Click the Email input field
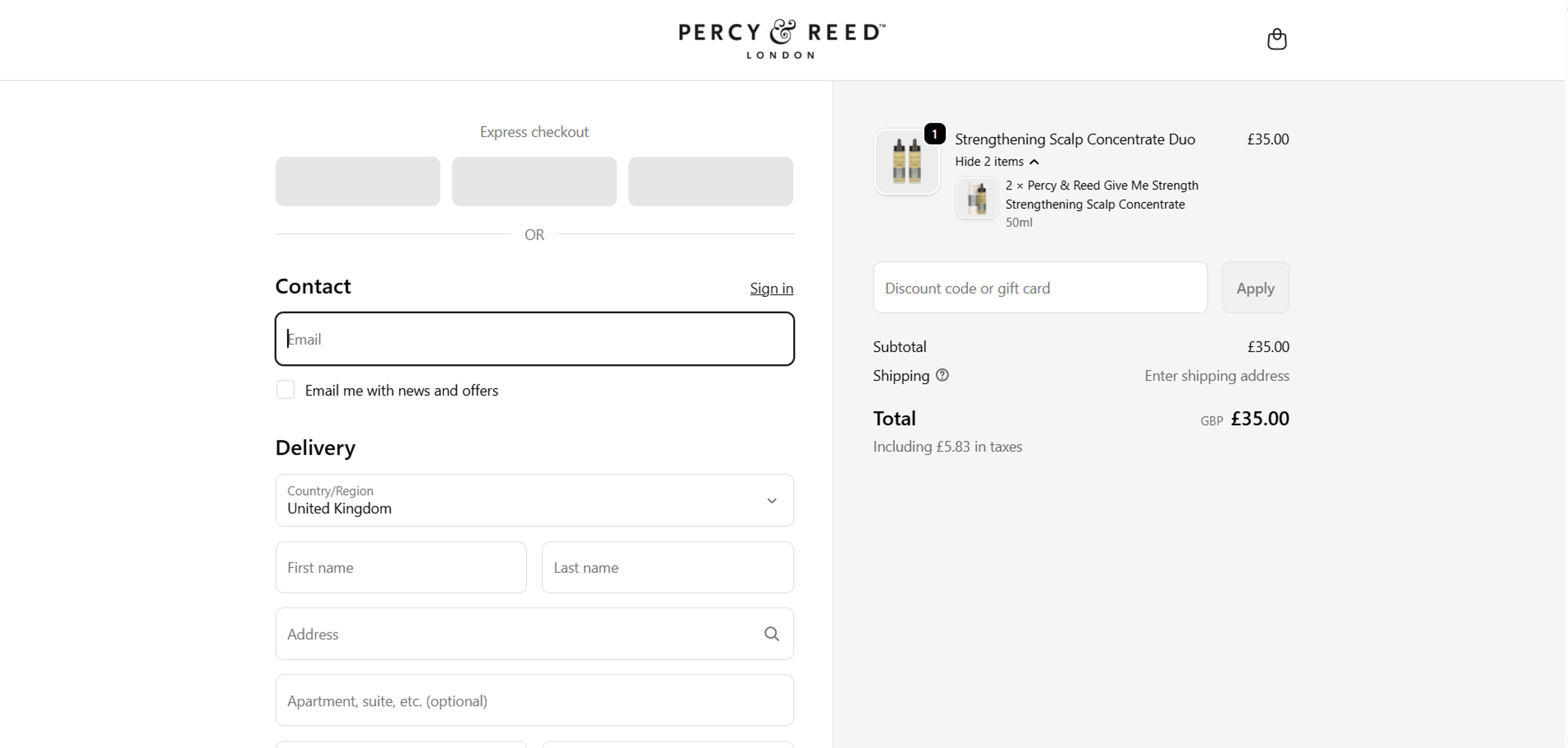Image resolution: width=1568 pixels, height=748 pixels. pyautogui.click(x=534, y=339)
